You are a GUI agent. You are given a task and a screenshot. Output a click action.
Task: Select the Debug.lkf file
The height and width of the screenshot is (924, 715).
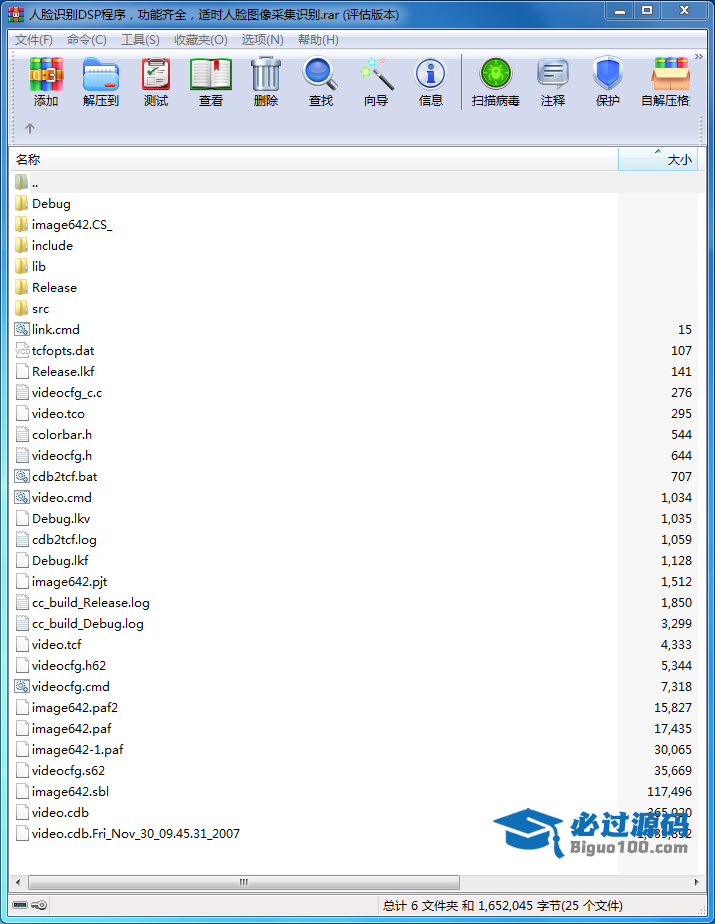click(357, 560)
